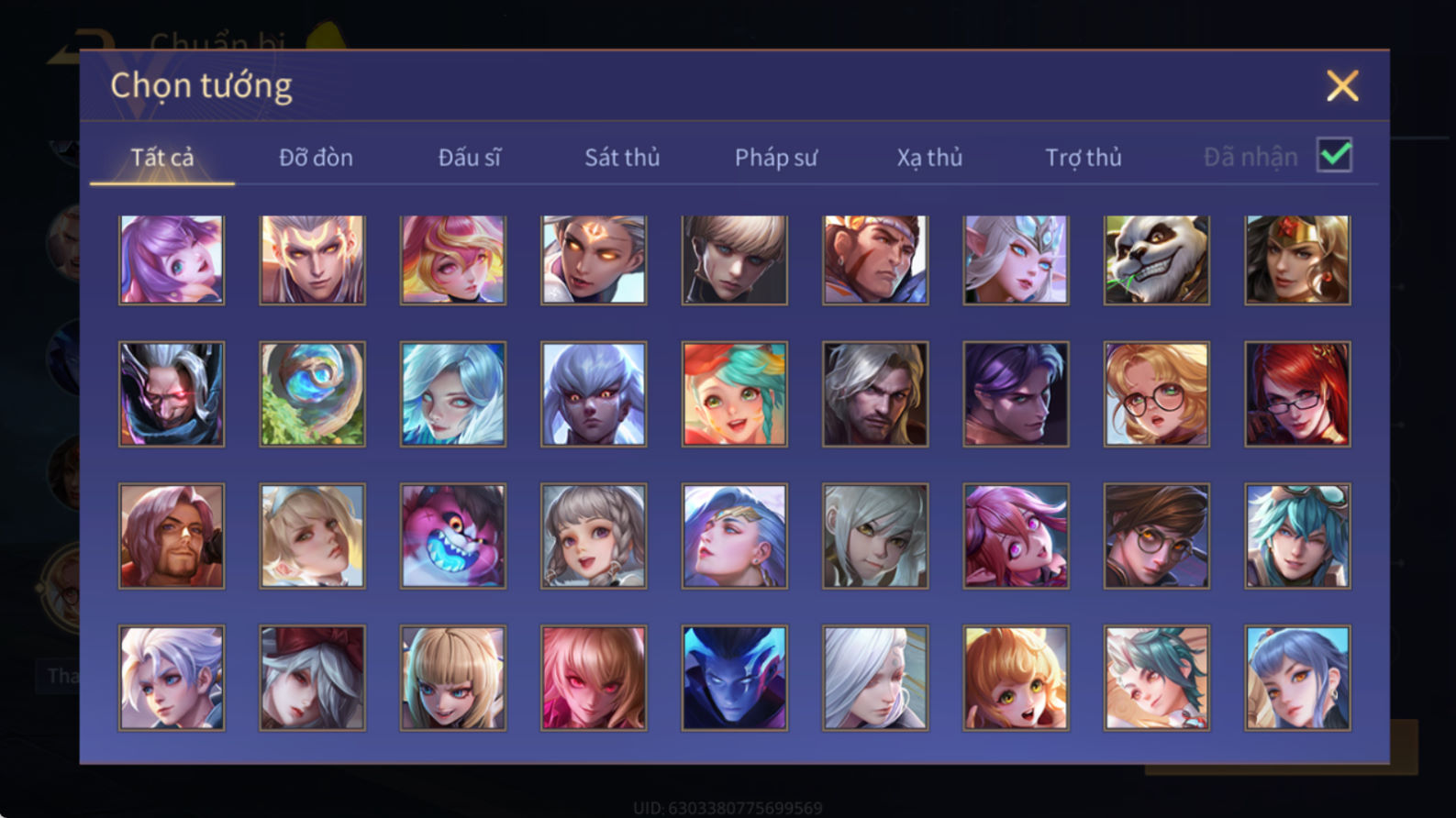The height and width of the screenshot is (818, 1456).
Task: Select brown-haired man with glasses portrait
Action: point(1156,536)
